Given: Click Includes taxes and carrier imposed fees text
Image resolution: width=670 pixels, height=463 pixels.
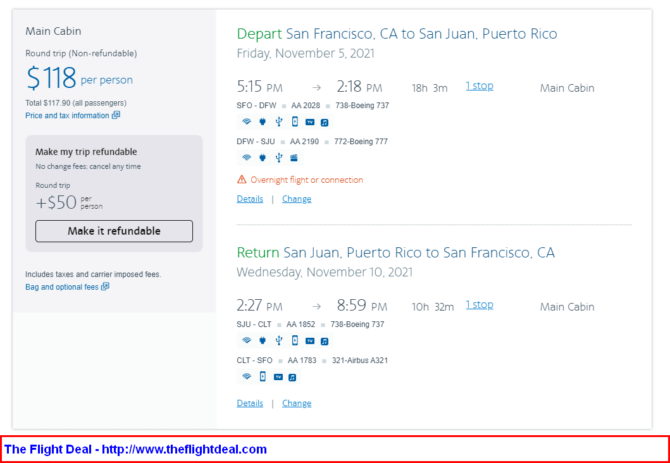Looking at the screenshot, I should click(x=93, y=274).
